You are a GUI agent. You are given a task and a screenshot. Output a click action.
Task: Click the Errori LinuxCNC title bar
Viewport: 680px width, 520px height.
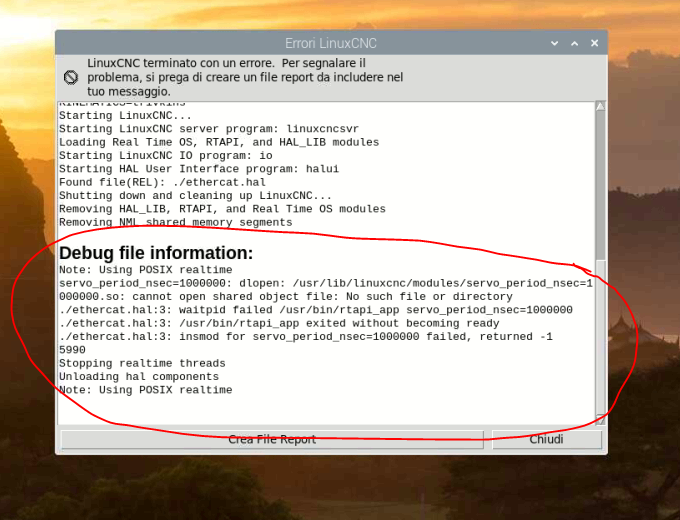pyautogui.click(x=331, y=43)
